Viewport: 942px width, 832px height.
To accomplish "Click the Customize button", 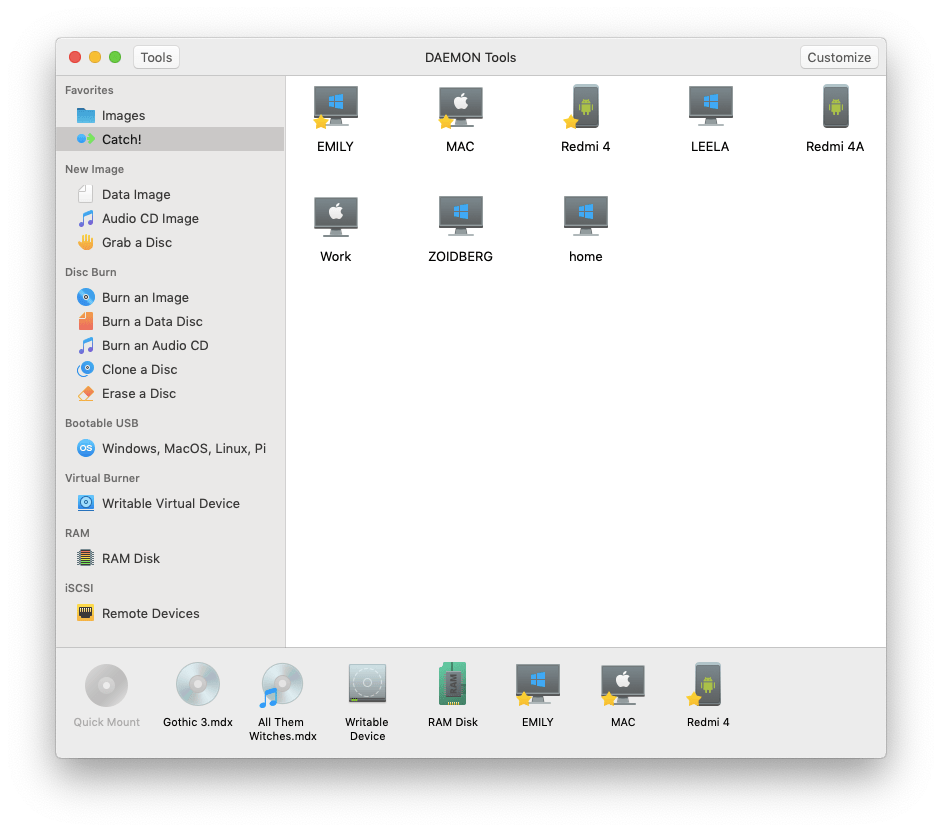I will tap(839, 57).
